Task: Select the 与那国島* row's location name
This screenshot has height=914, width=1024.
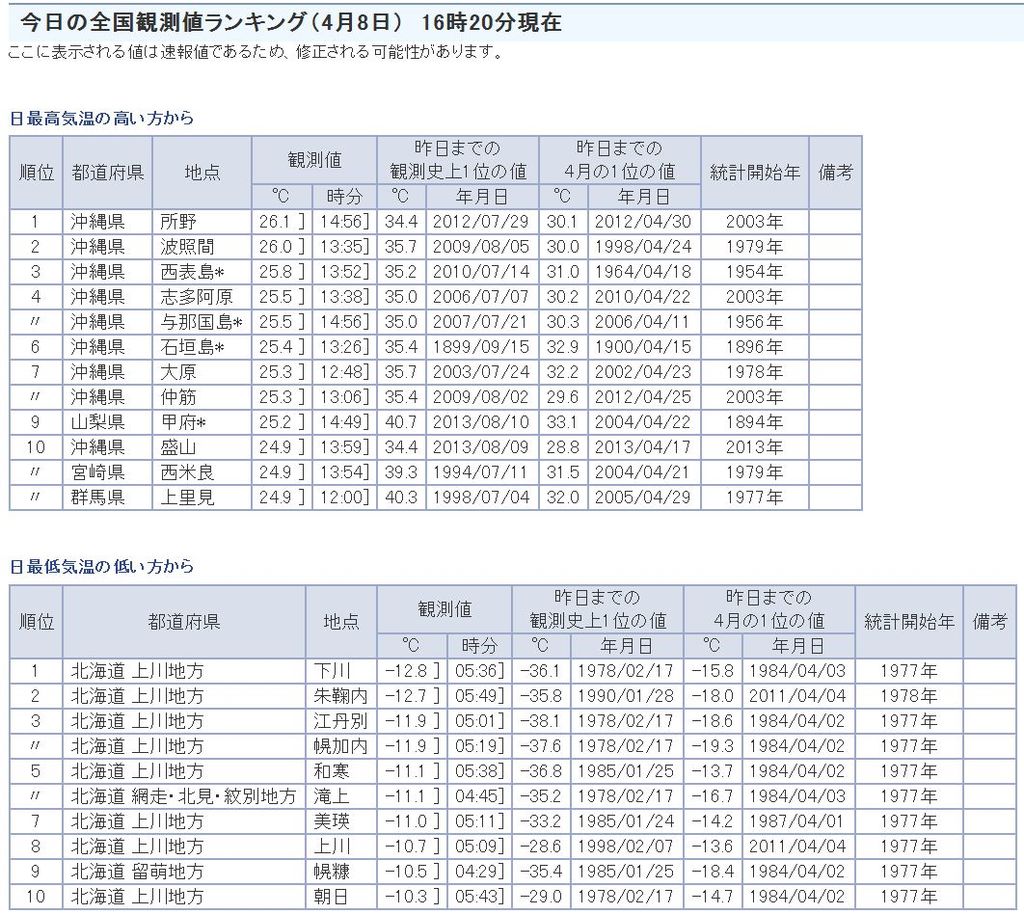Action: [202, 322]
